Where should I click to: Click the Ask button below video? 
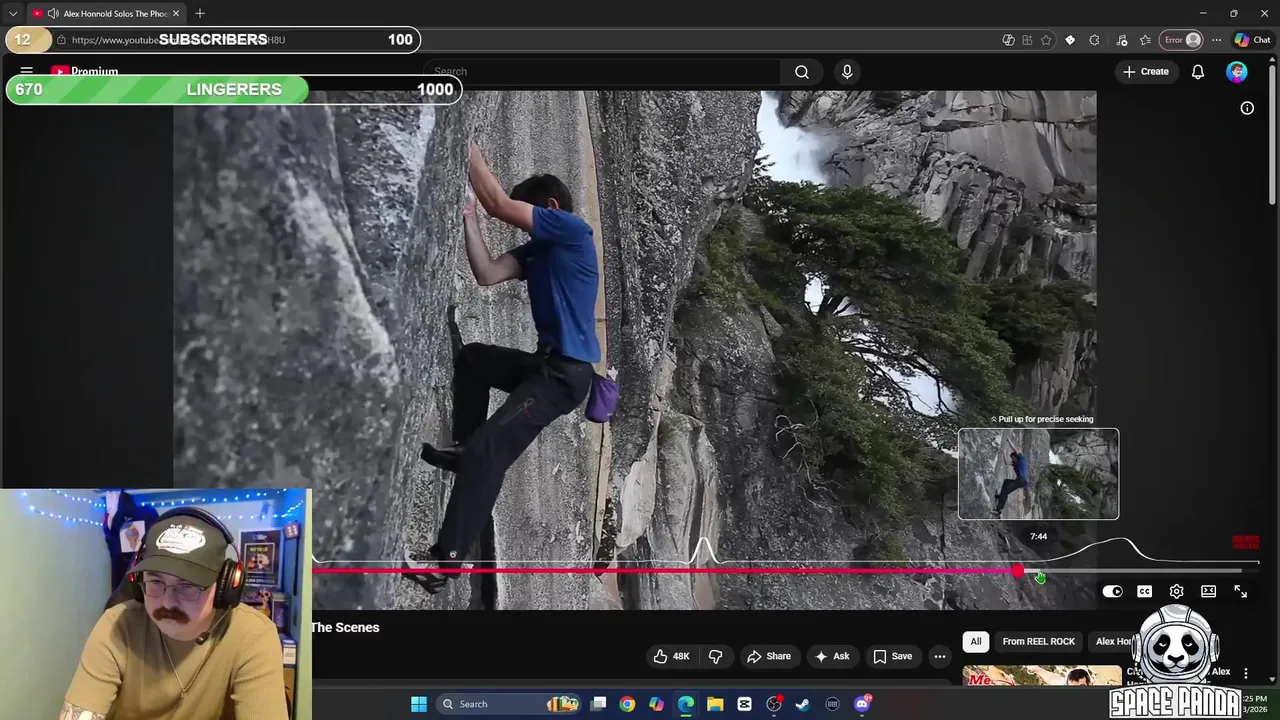[x=831, y=656]
